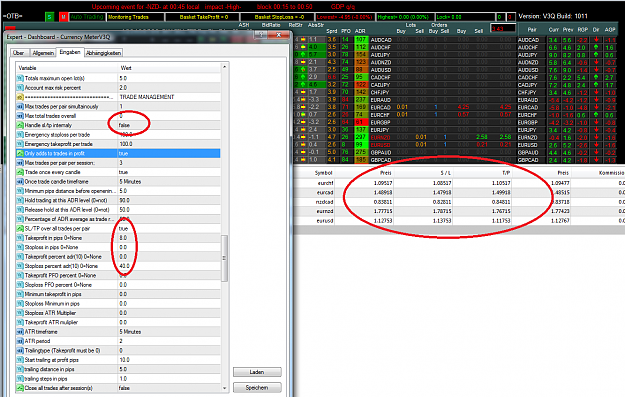This screenshot has height=397, width=625.
Task: Click icon beside 'Account max risk percent'
Action: tap(20, 88)
